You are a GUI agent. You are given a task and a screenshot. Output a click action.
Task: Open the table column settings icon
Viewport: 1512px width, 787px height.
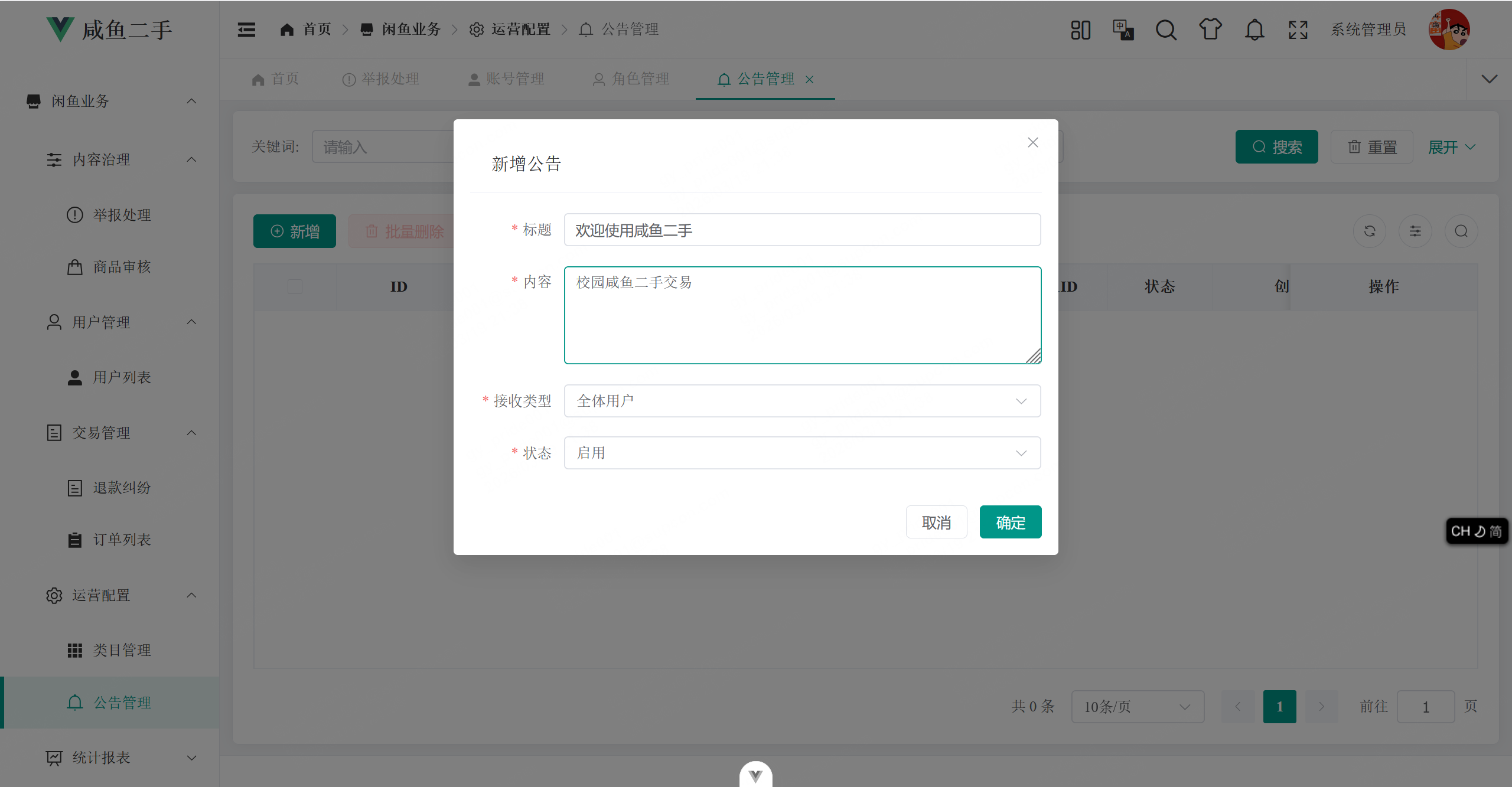pyautogui.click(x=1415, y=231)
